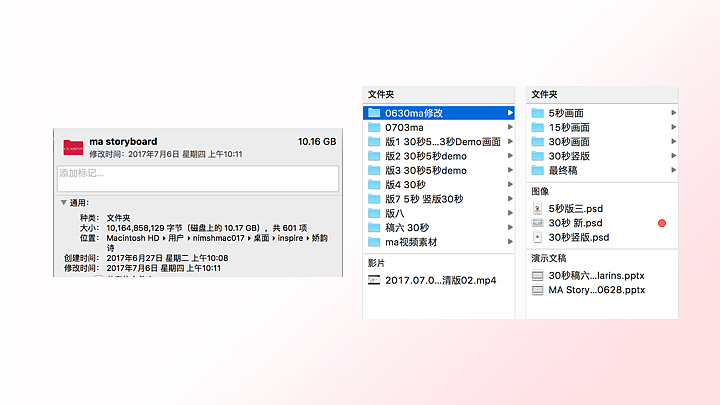This screenshot has height=405, width=720.
Task: Select the 2017.07.0...清版02.mp4 file name
Action: point(440,280)
